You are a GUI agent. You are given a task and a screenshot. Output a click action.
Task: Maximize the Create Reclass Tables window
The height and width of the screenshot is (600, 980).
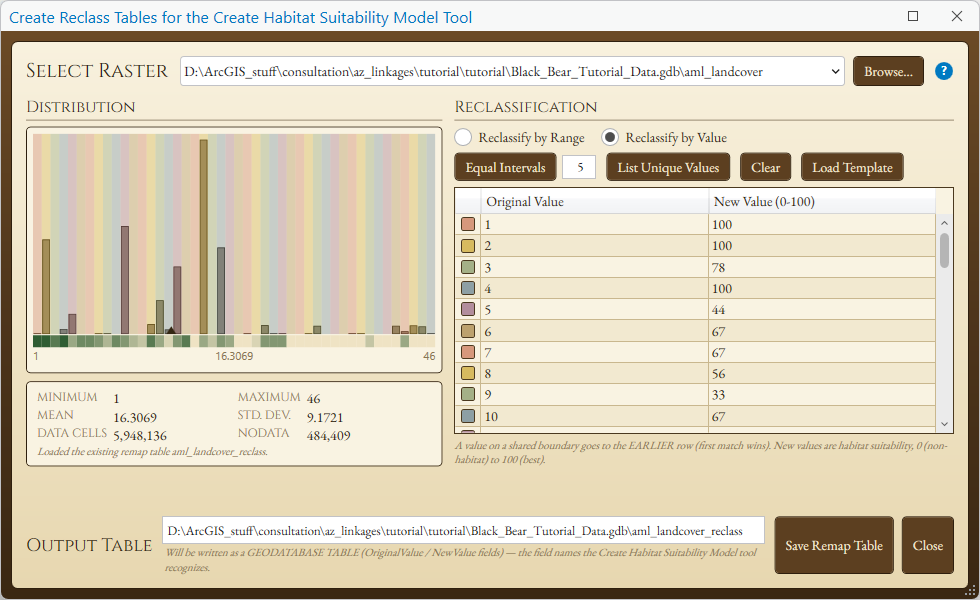913,16
